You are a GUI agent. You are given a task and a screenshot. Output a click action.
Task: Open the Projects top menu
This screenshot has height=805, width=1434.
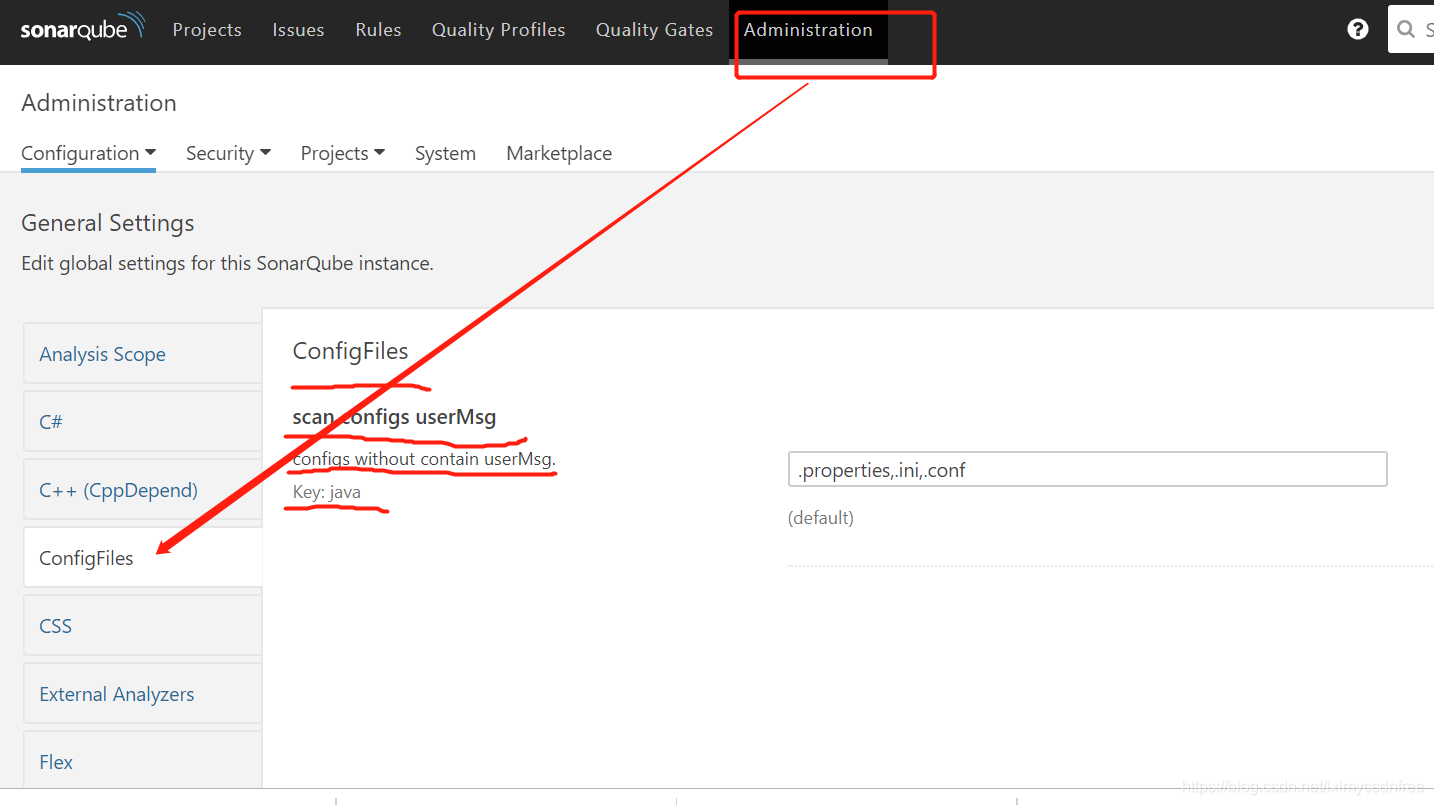[x=207, y=30]
